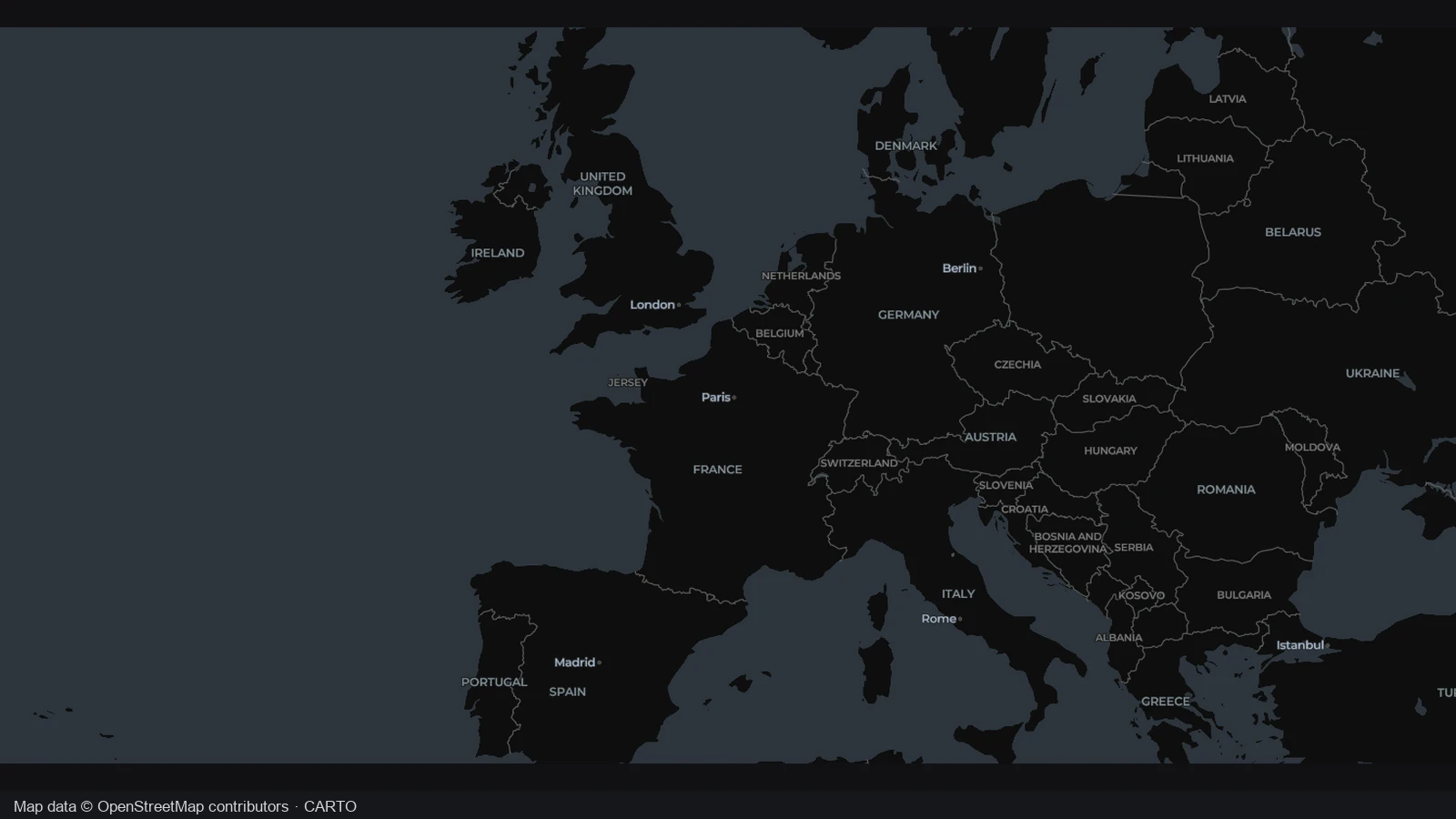Select the SLOVENIA country label
Viewport: 1456px width, 819px height.
tap(1006, 485)
